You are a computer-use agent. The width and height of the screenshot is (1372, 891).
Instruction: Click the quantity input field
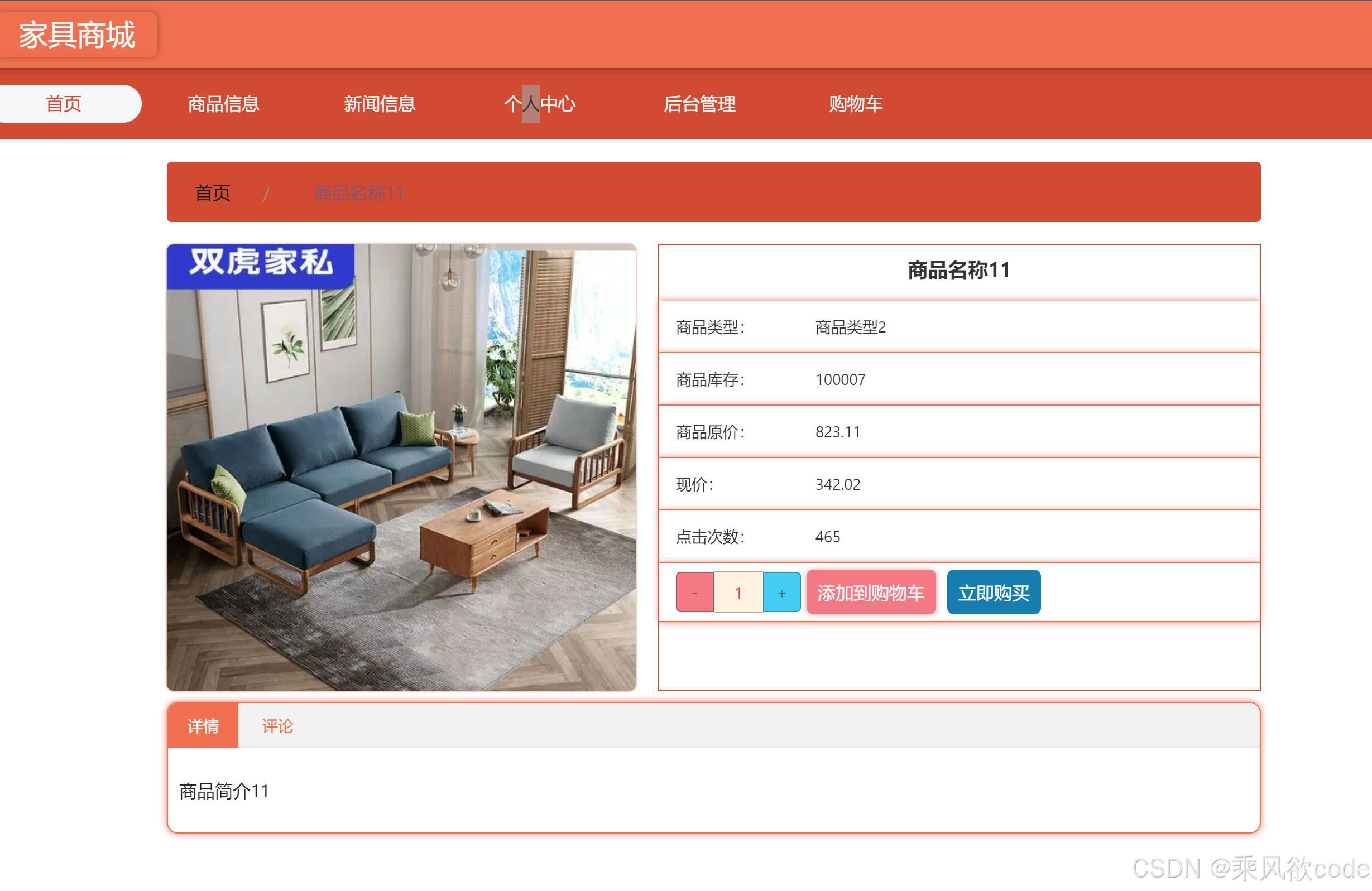[738, 592]
